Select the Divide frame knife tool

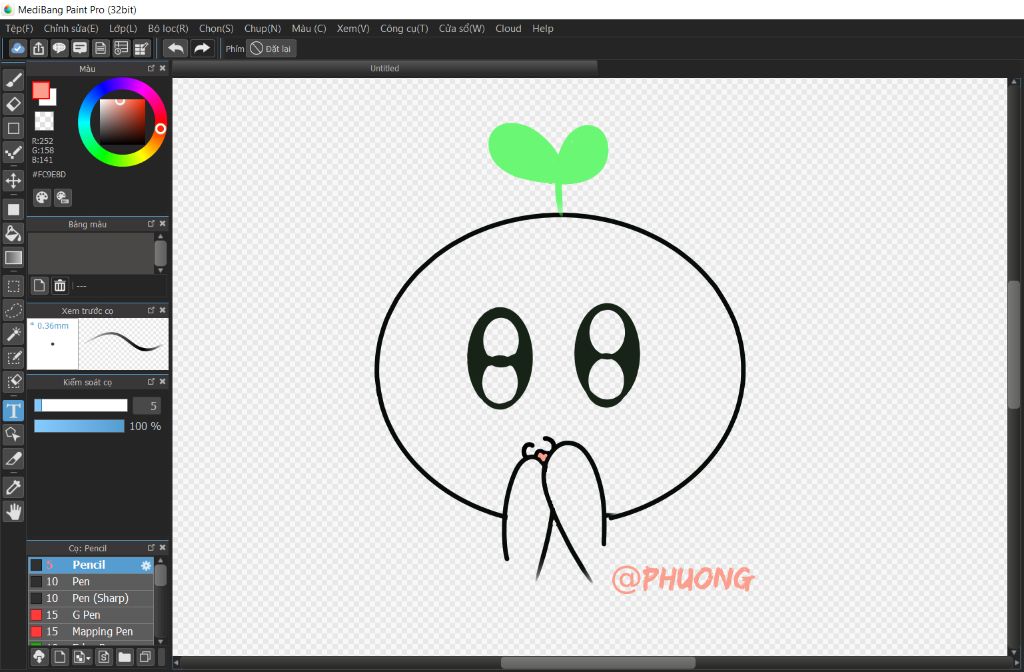point(13,459)
